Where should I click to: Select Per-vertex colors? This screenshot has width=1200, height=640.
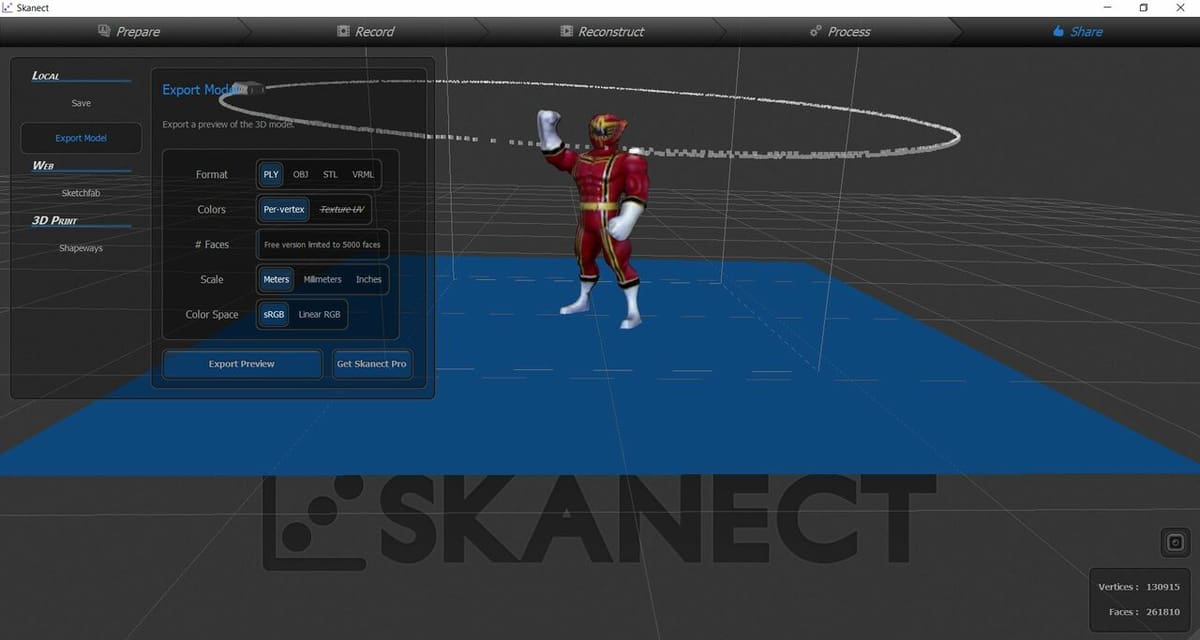pyautogui.click(x=284, y=209)
